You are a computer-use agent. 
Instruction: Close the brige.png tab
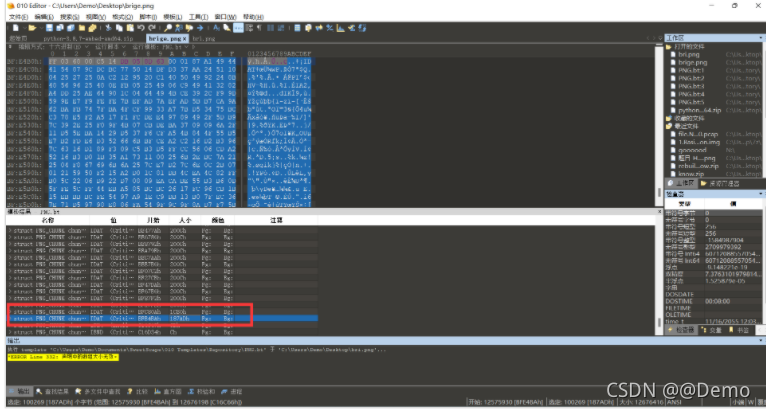(x=185, y=38)
